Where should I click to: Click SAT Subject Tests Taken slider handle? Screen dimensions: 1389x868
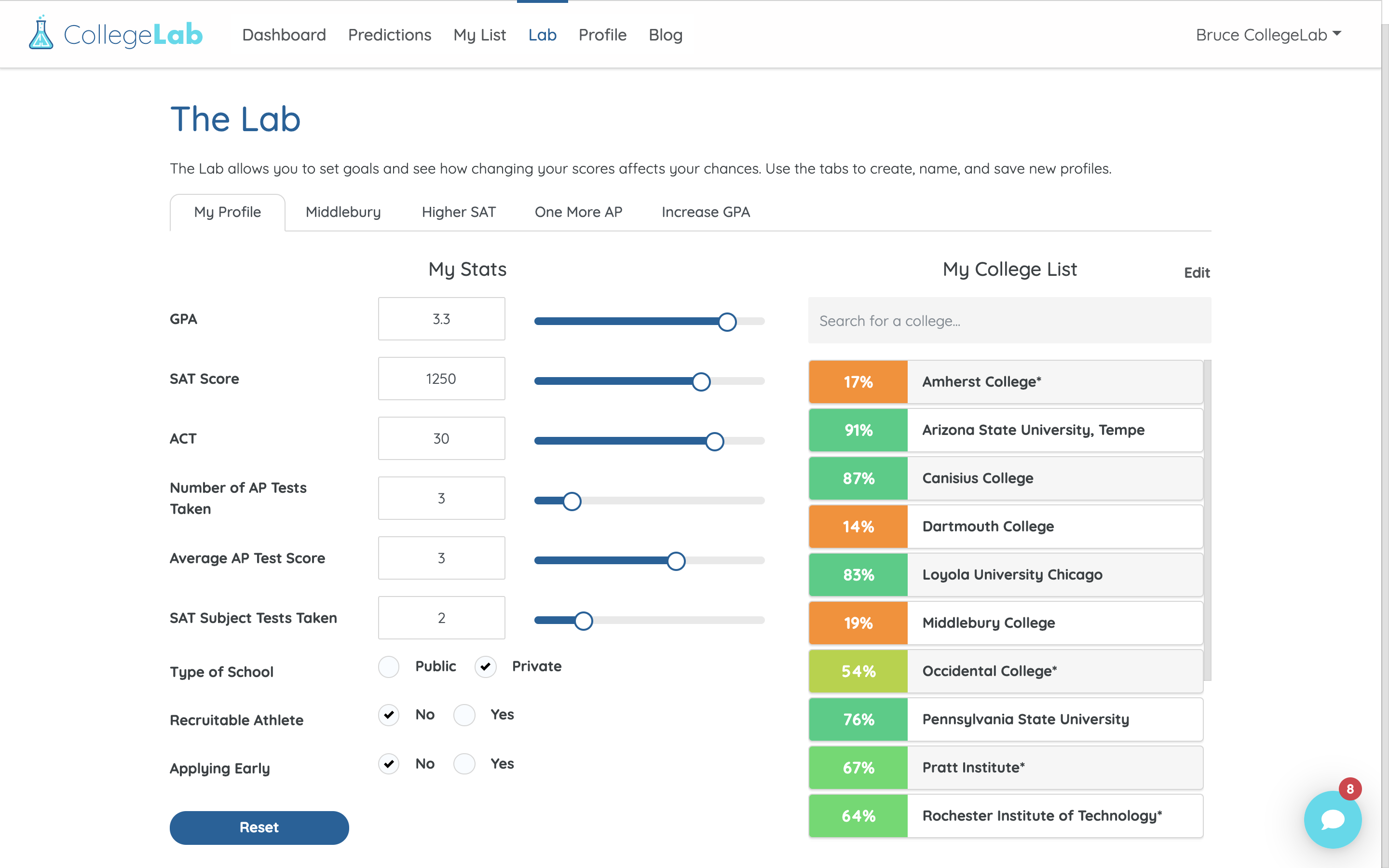[583, 621]
